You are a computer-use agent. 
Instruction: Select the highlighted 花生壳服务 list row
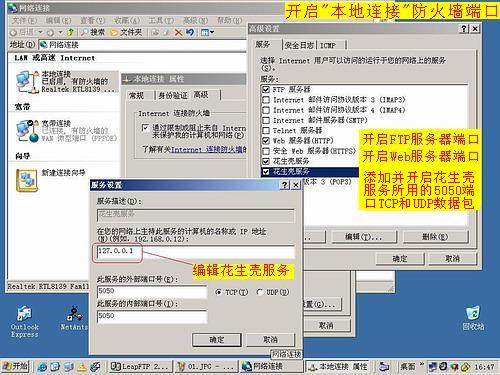click(x=310, y=172)
